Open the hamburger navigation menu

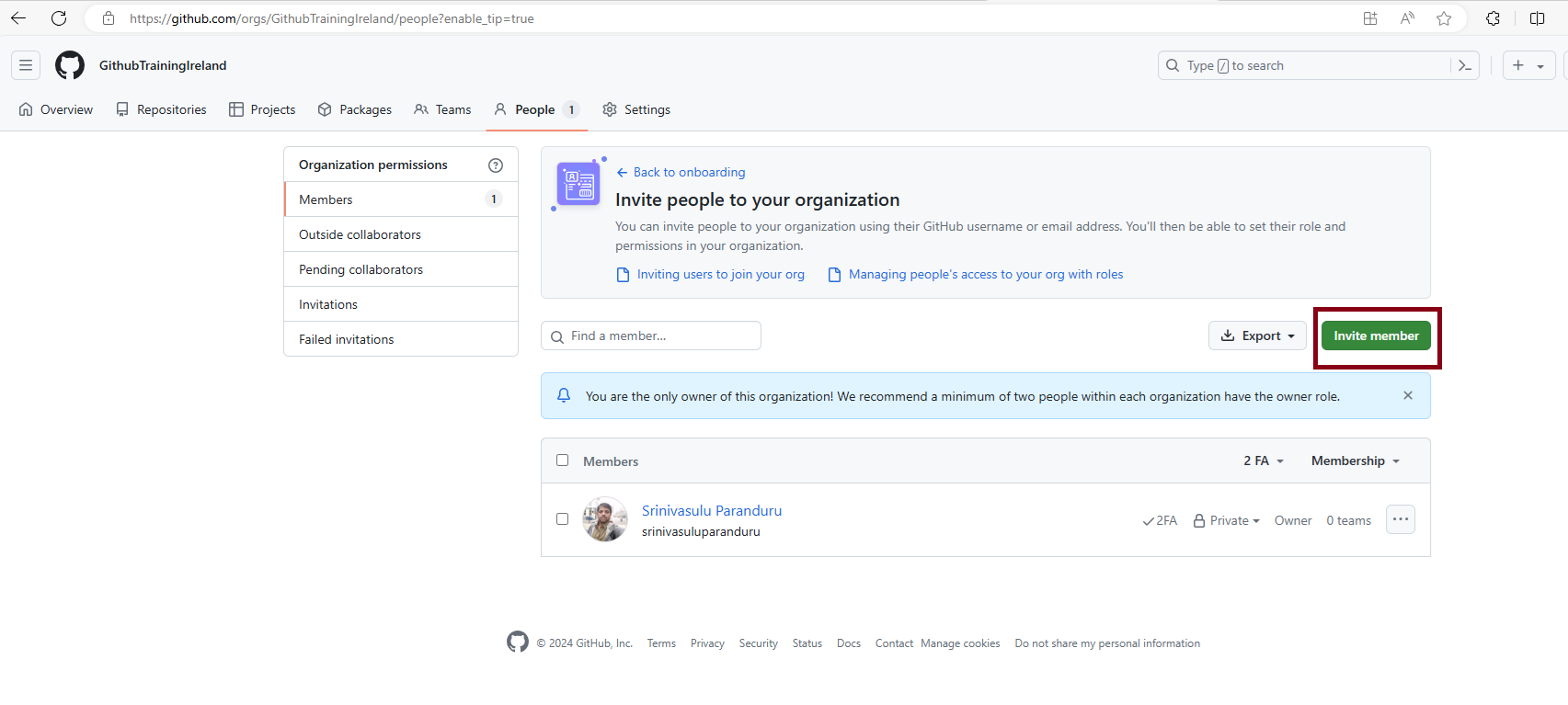pos(26,65)
